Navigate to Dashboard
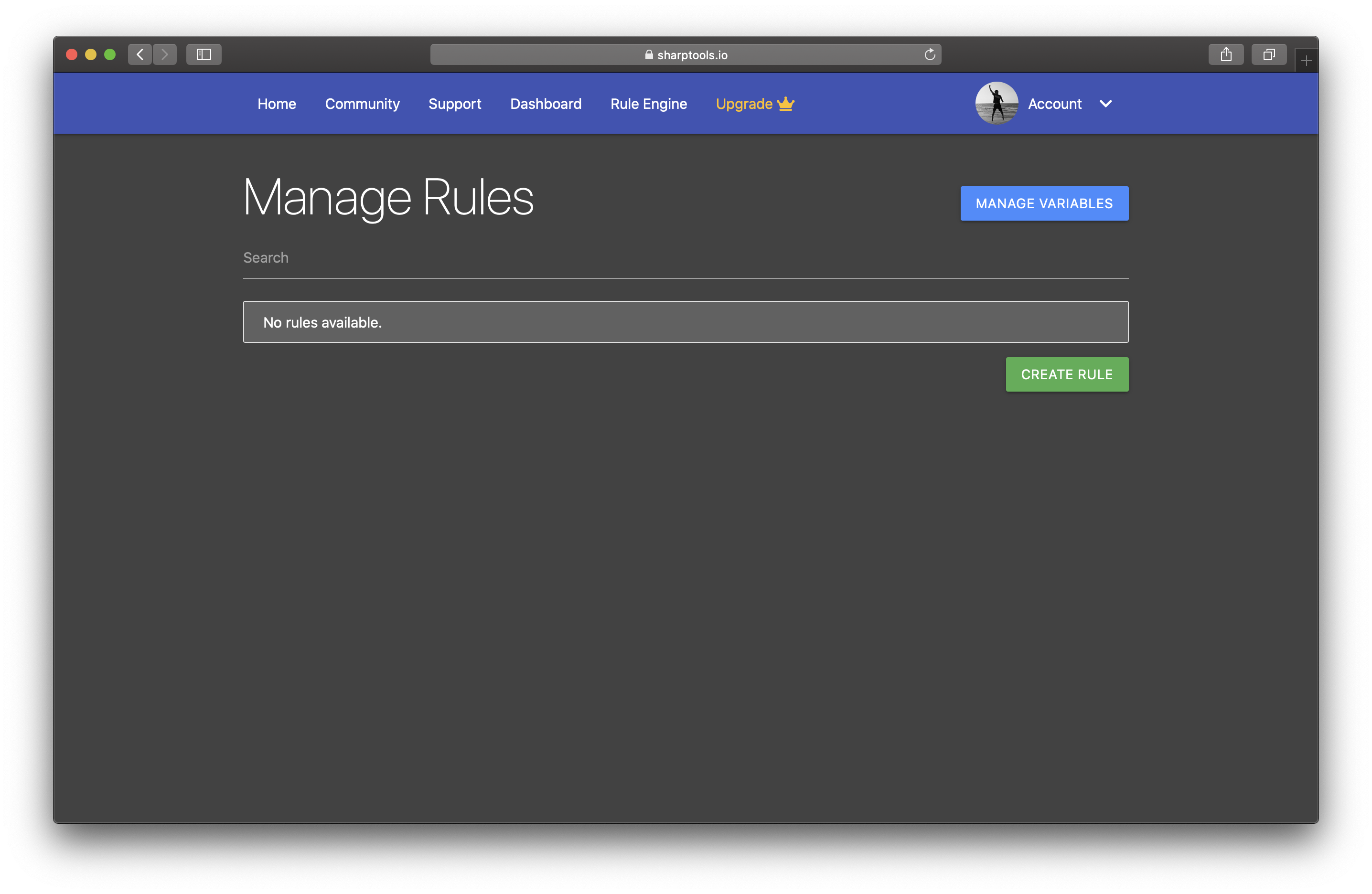This screenshot has width=1372, height=894. (x=546, y=104)
